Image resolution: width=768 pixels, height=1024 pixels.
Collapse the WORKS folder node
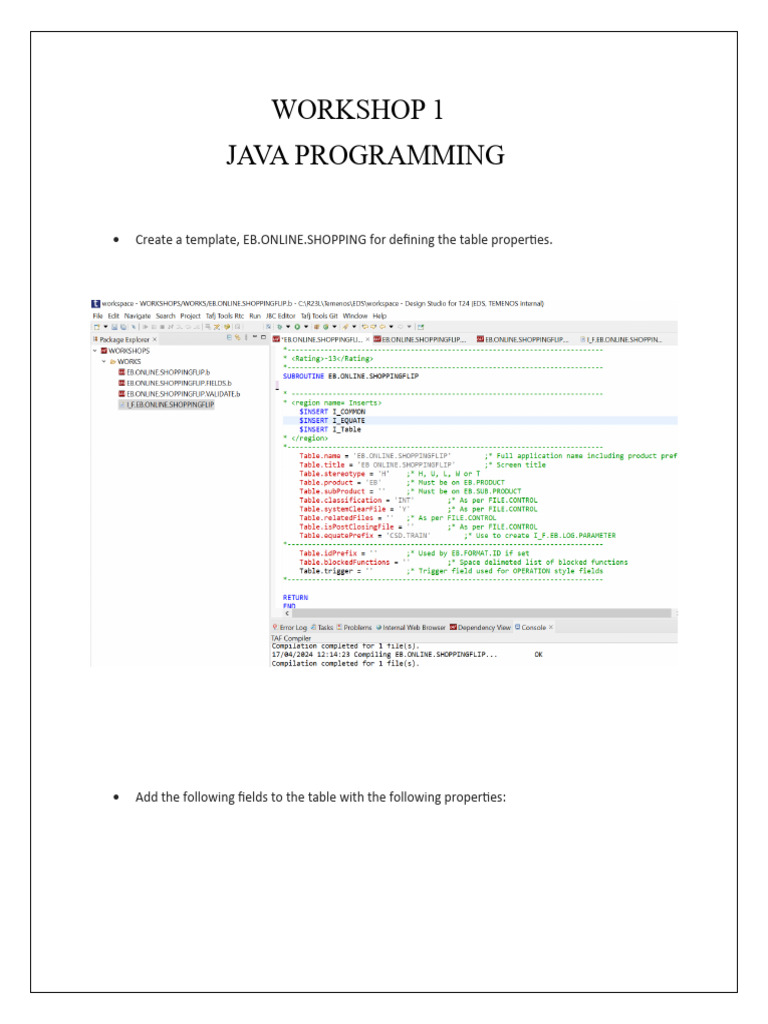pos(103,361)
